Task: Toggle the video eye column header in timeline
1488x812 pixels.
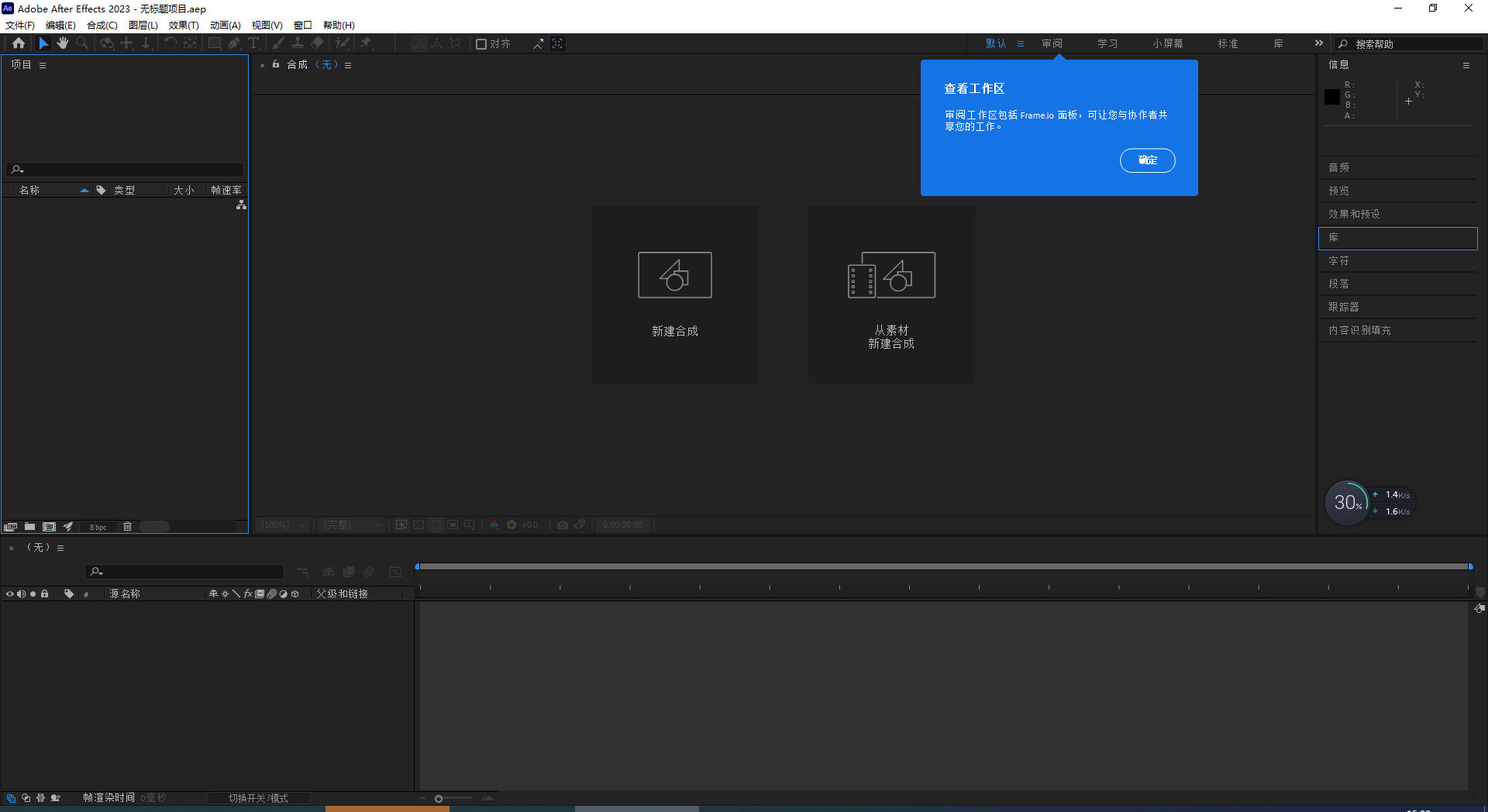Action: (x=10, y=594)
